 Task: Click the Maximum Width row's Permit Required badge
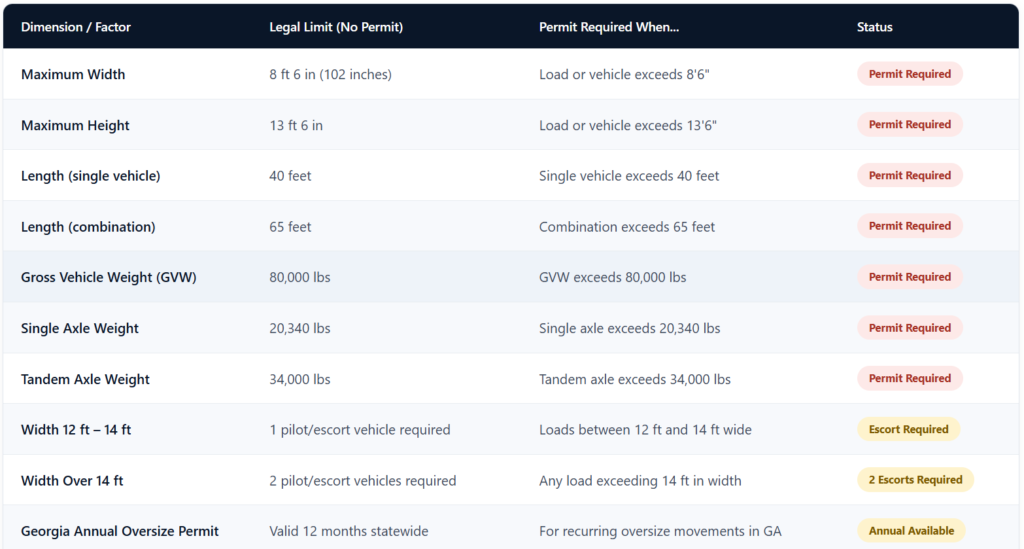pyautogui.click(x=909, y=74)
